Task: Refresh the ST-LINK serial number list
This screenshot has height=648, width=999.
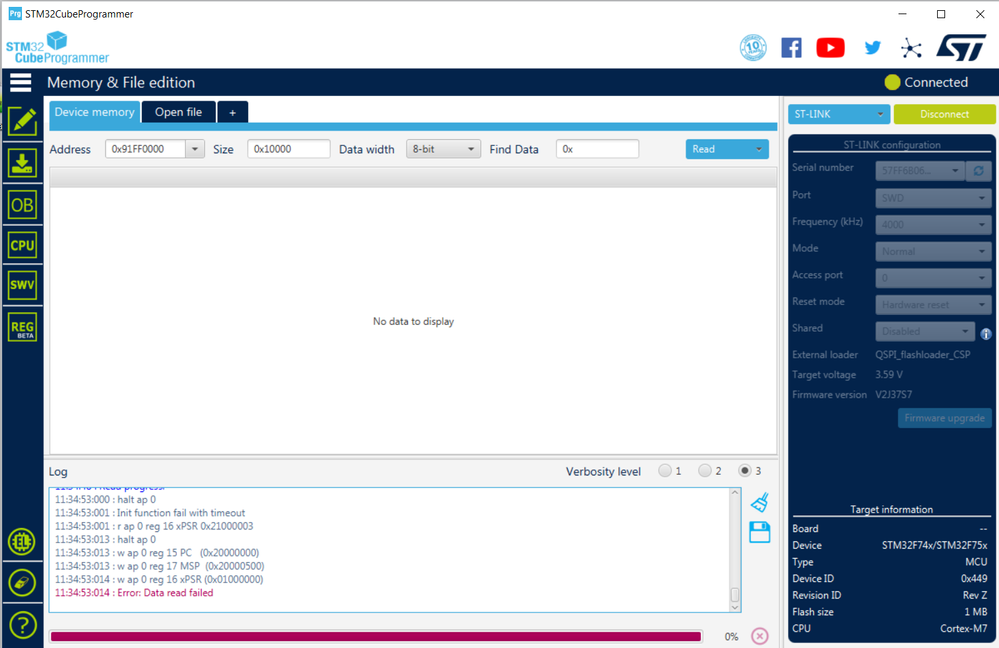Action: tap(979, 171)
